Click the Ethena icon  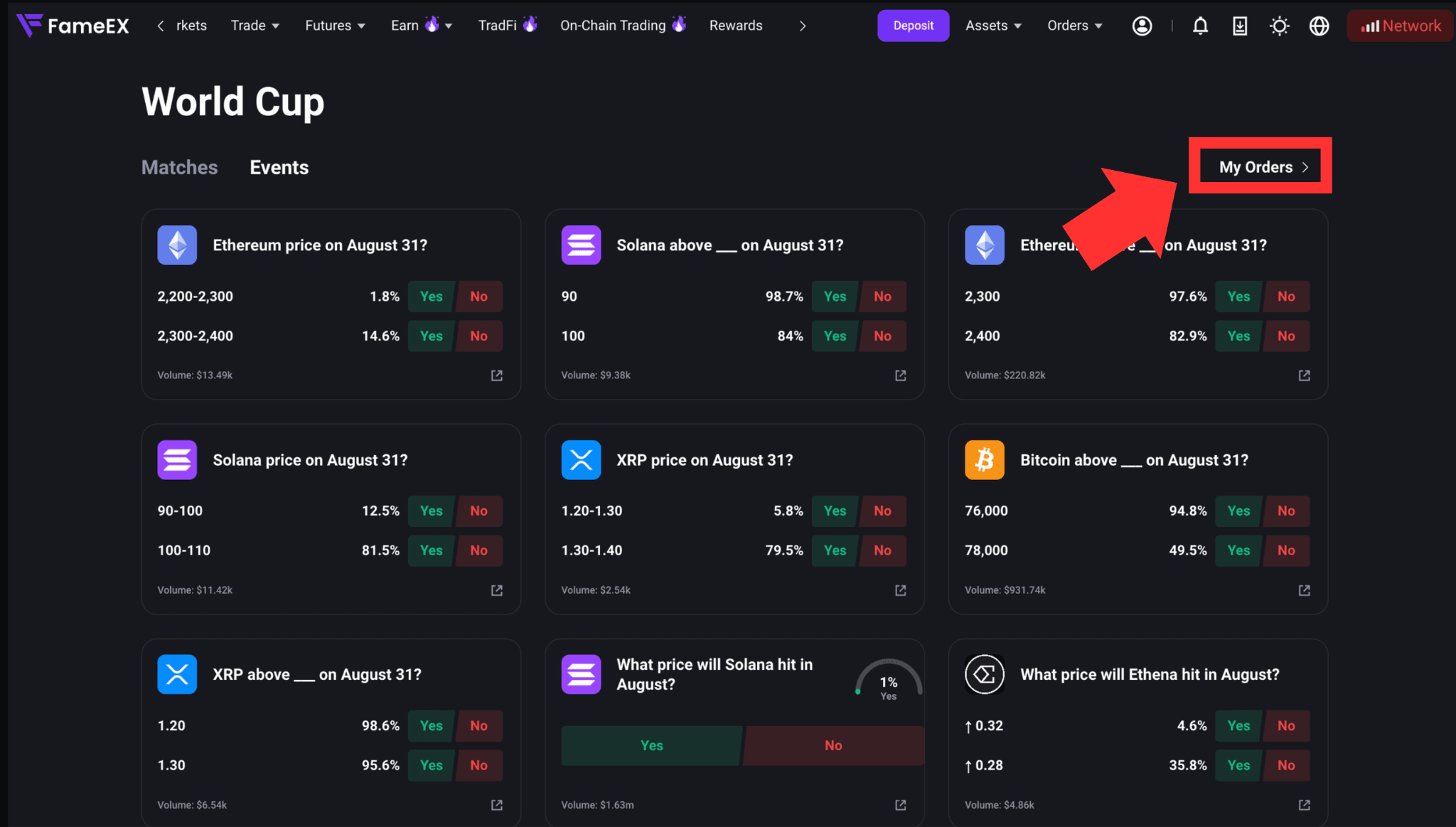[985, 674]
